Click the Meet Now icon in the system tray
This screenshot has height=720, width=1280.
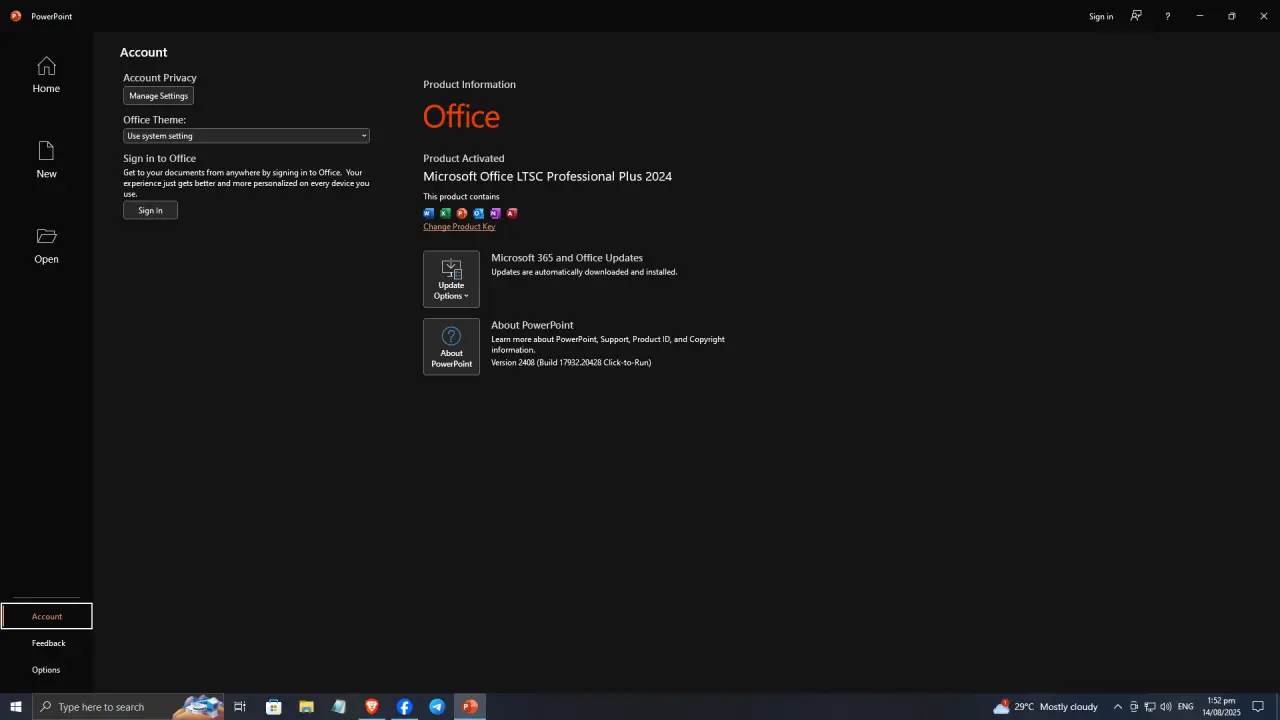1134,707
